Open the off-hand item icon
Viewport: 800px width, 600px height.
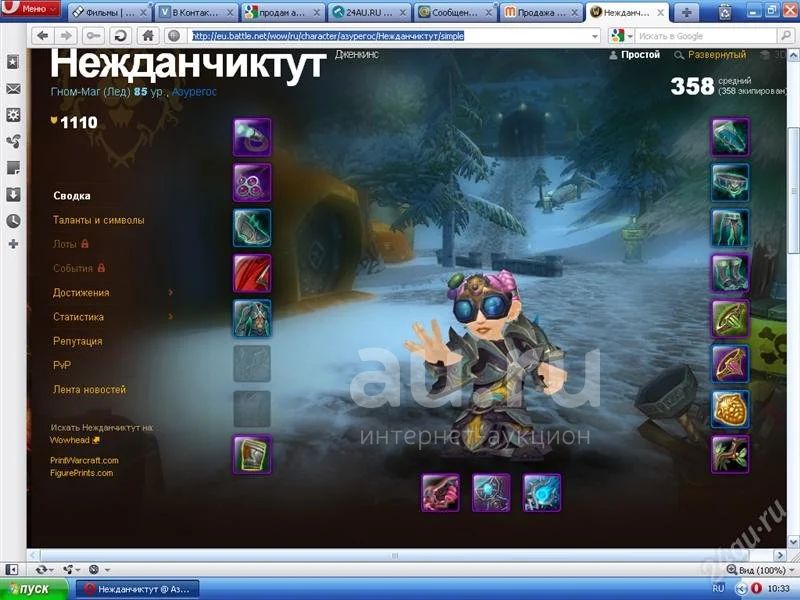click(x=491, y=493)
